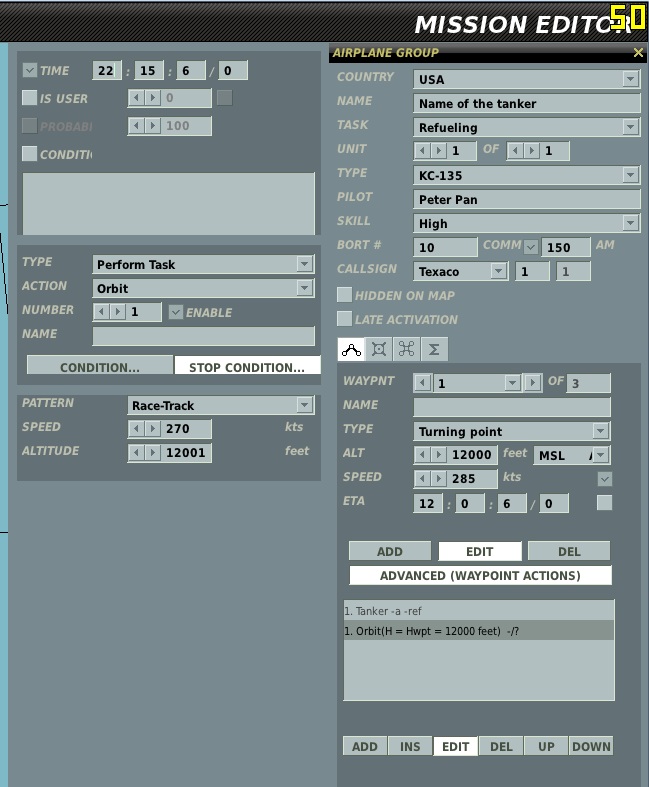Image resolution: width=649 pixels, height=787 pixels.
Task: Decrease the orbit SPEED 270 value arrow
Action: pos(137,429)
